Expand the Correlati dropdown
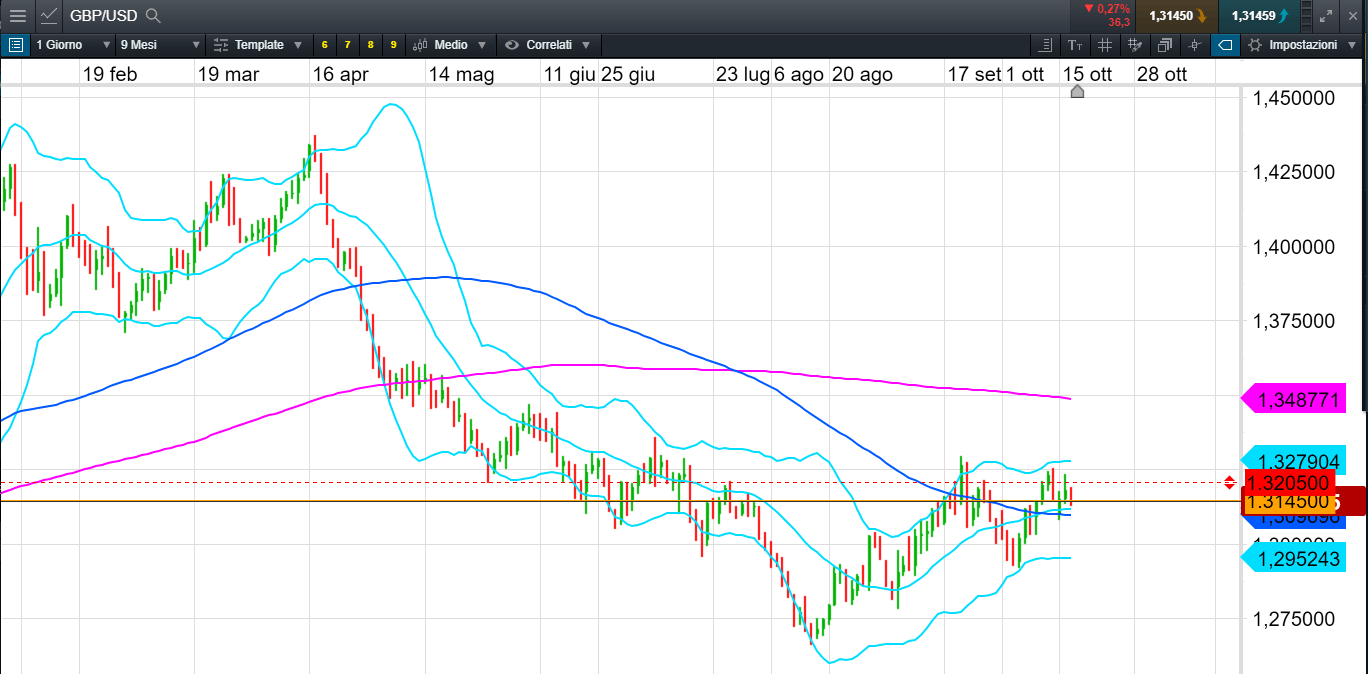The height and width of the screenshot is (674, 1368). click(x=548, y=45)
